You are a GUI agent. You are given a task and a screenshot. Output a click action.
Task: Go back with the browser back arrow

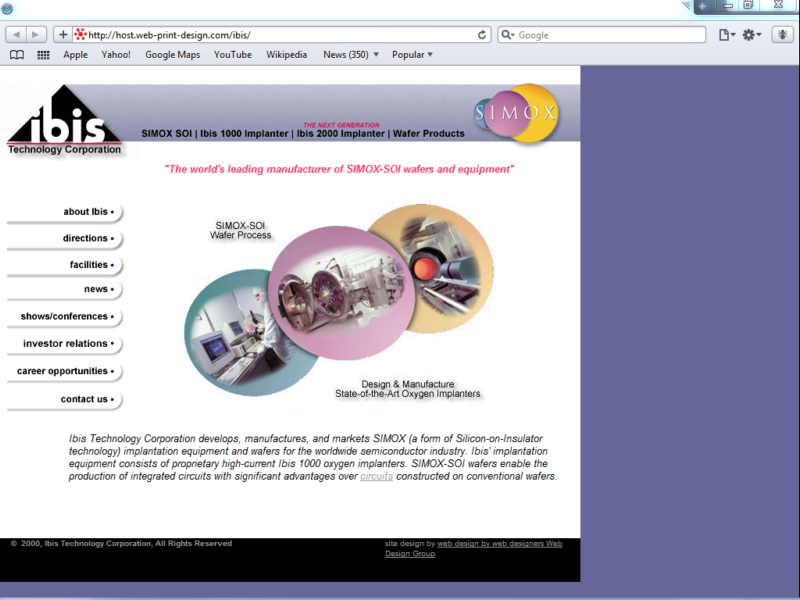[16, 35]
